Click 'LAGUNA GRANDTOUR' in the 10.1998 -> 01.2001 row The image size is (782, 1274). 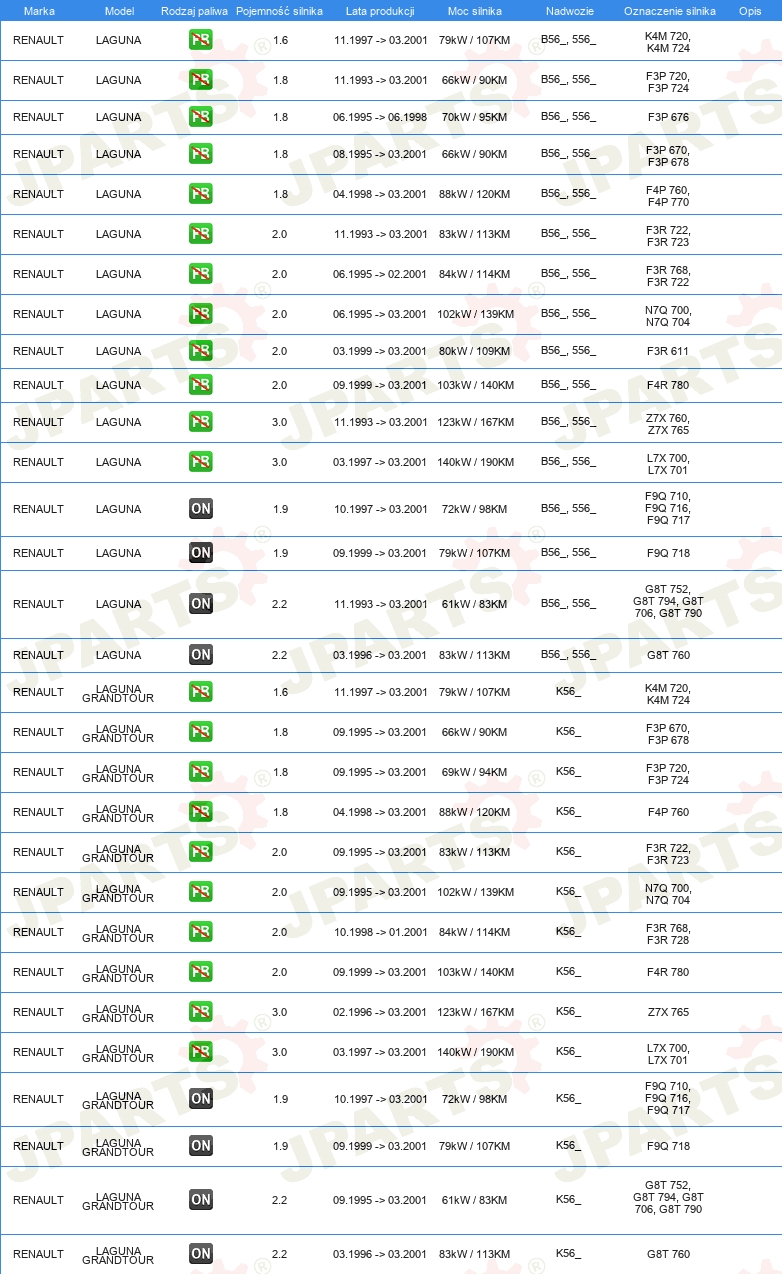tap(118, 932)
